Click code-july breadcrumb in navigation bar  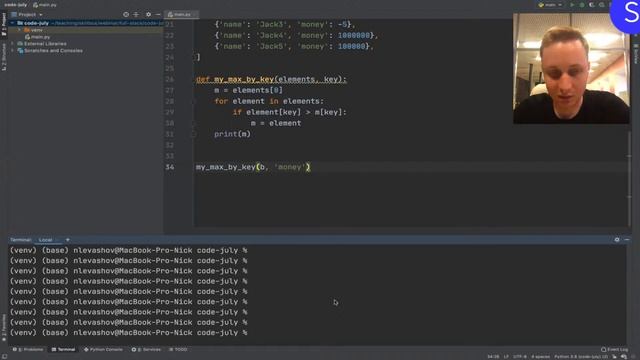tap(15, 5)
